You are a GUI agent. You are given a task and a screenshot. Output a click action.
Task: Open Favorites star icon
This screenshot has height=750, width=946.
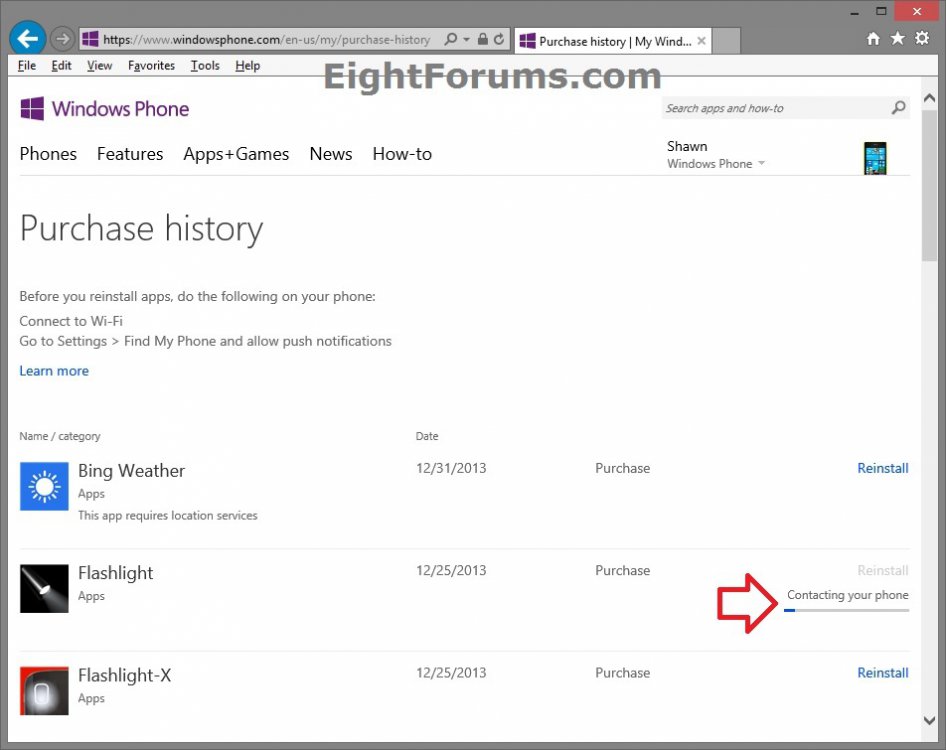[x=898, y=39]
